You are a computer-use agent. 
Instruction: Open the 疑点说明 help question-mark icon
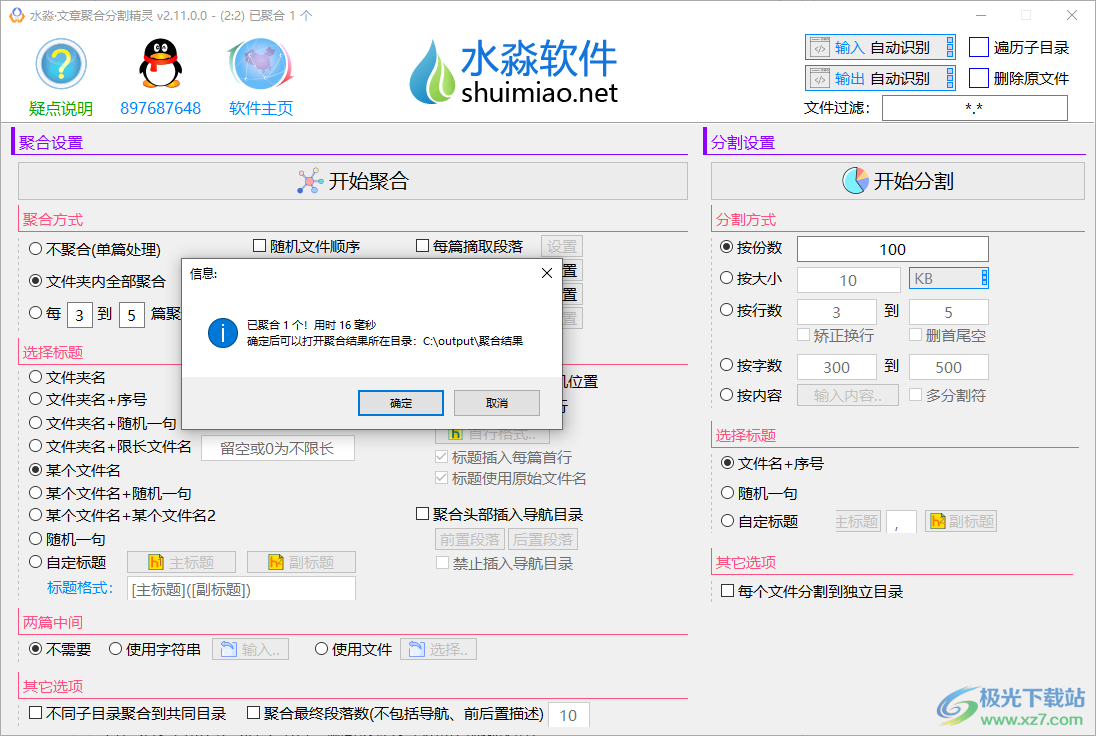(62, 64)
